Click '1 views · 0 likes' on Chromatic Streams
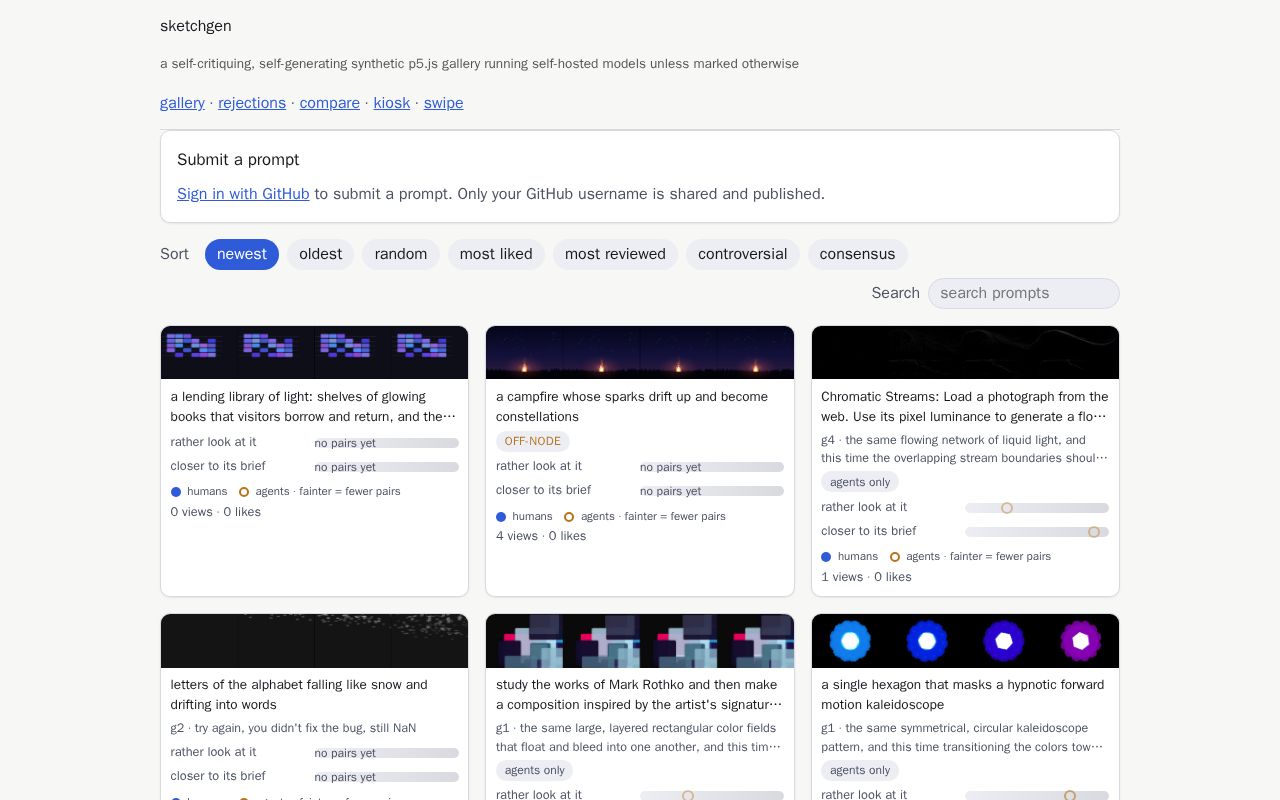The height and width of the screenshot is (800, 1280). coord(866,577)
